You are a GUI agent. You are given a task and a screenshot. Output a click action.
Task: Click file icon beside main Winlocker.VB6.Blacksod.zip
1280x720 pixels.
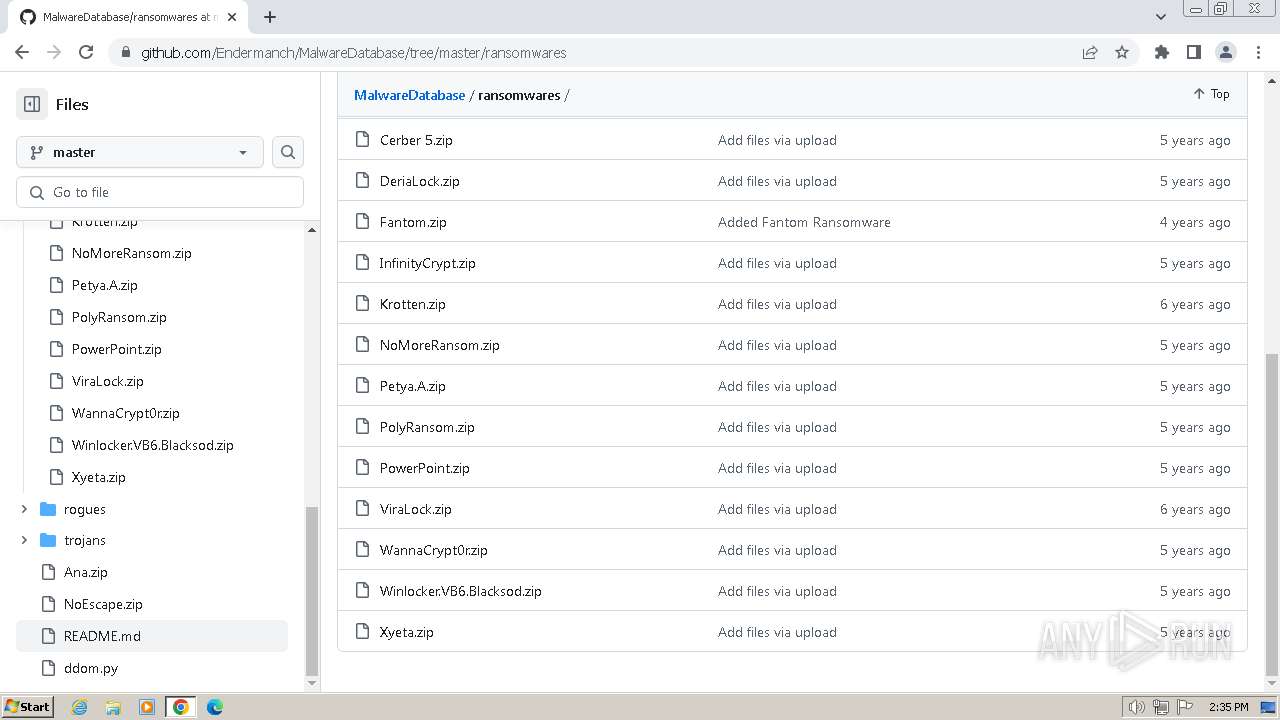[x=363, y=591]
